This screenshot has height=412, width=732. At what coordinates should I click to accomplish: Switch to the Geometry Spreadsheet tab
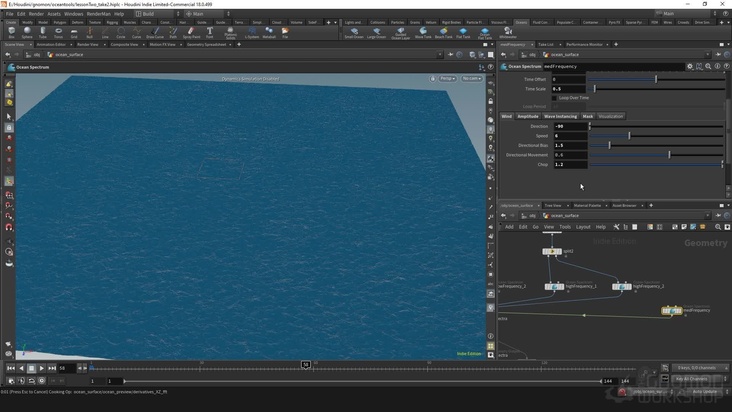[206, 45]
